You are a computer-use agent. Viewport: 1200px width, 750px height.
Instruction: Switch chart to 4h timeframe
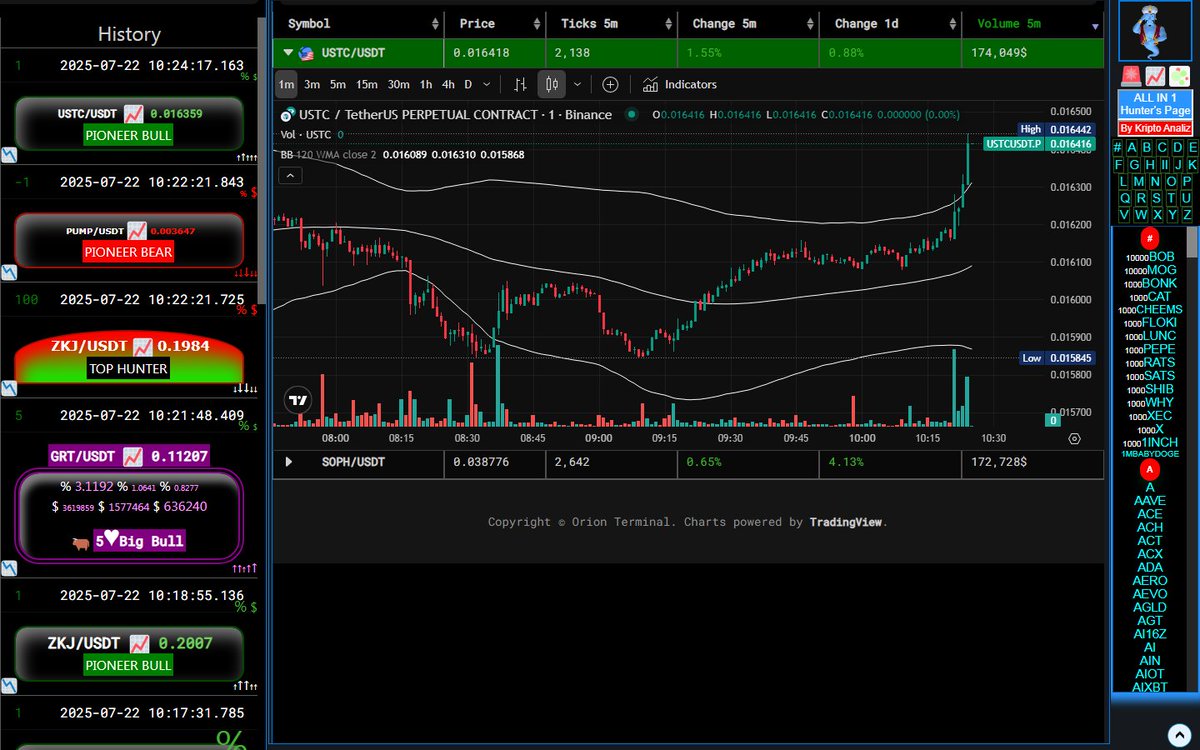(x=448, y=84)
